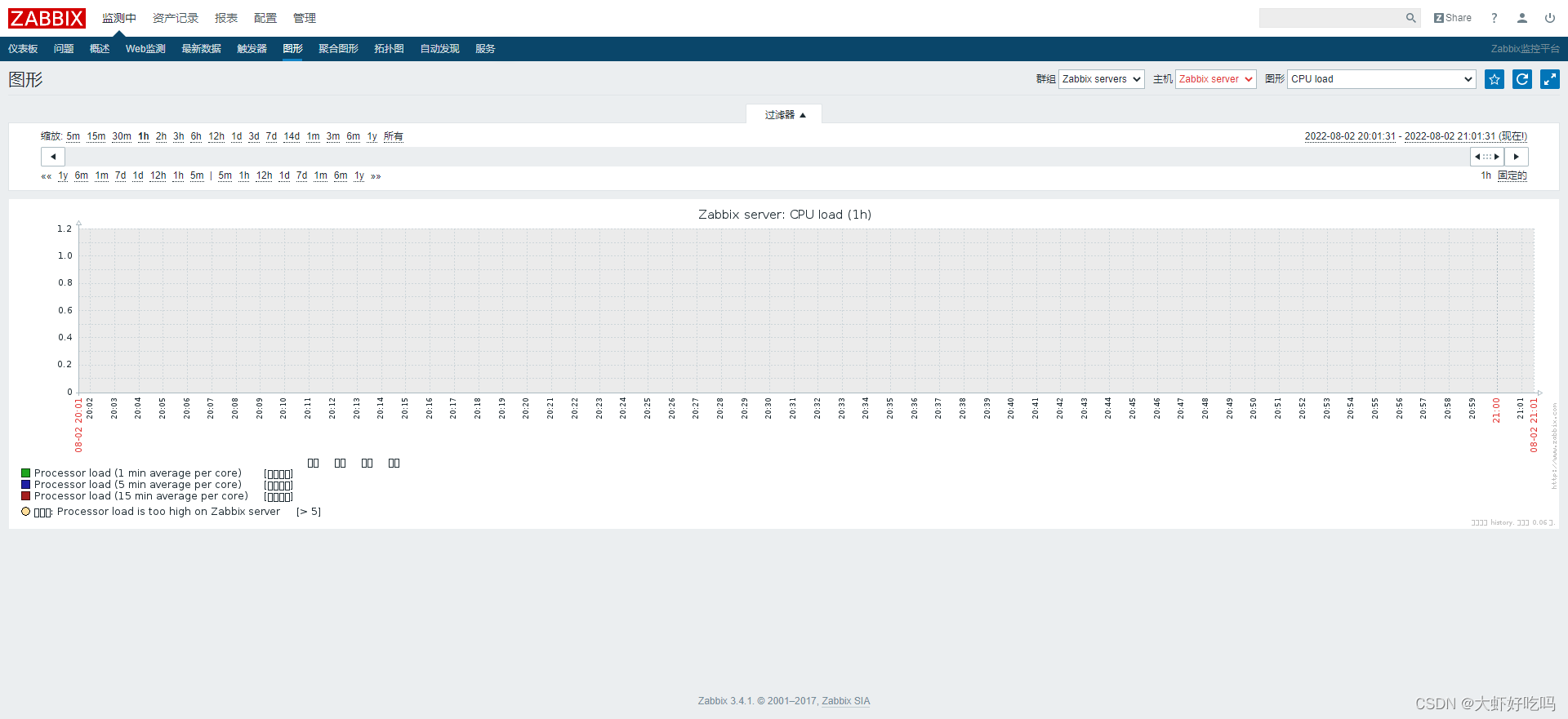Screen dimensions: 1568x719
Task: Click the green 1 min average legend swatch
Action: click(x=26, y=473)
